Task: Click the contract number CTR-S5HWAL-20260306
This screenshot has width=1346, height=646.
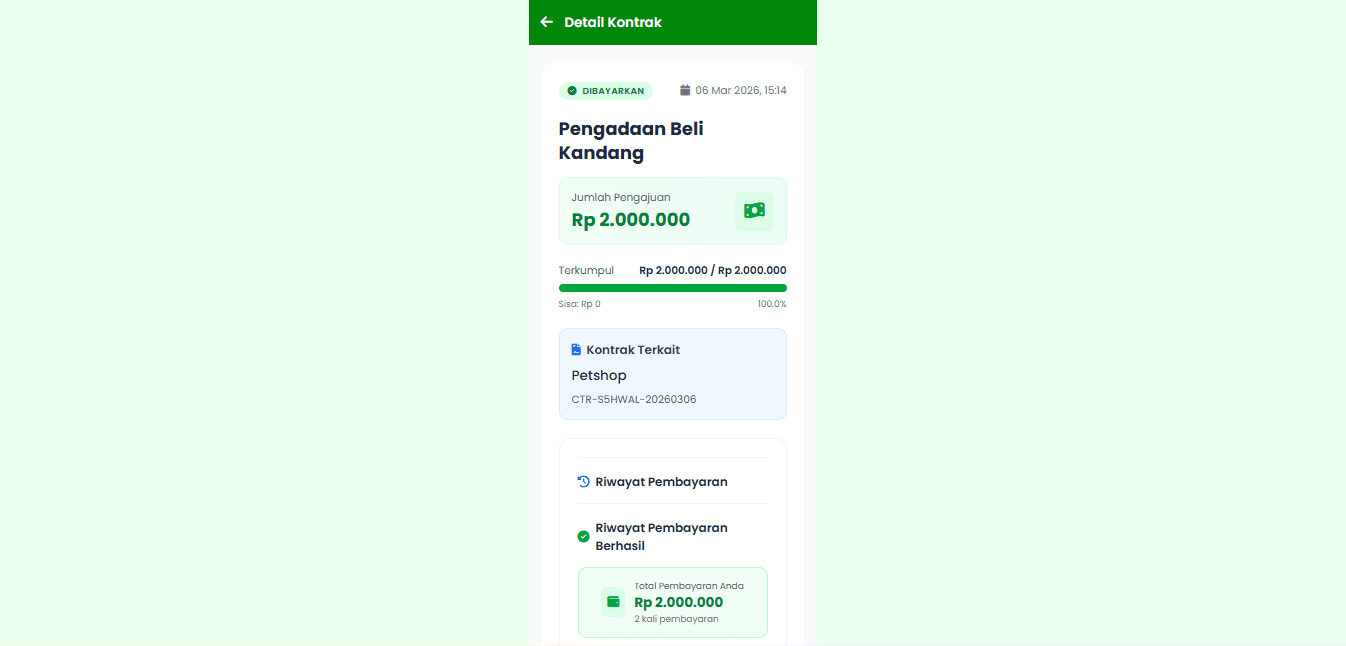Action: pos(635,398)
